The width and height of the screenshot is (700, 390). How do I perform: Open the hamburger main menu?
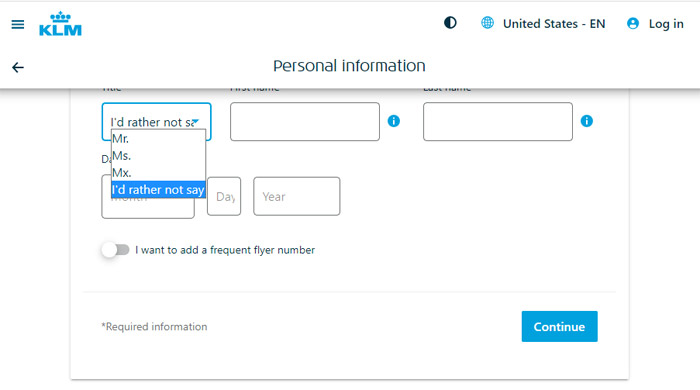coord(18,24)
